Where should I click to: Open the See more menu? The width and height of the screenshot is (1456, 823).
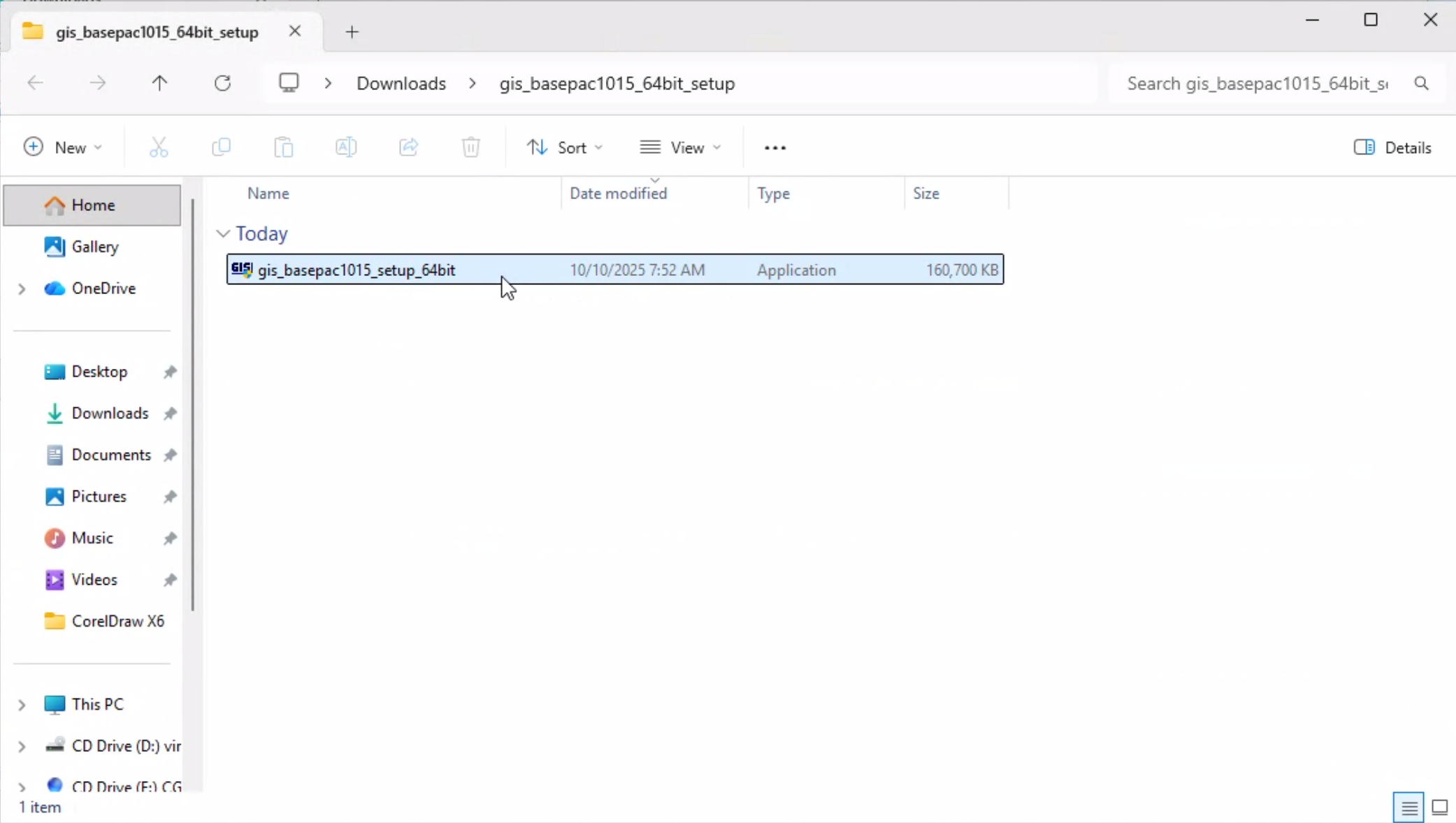[x=774, y=147]
